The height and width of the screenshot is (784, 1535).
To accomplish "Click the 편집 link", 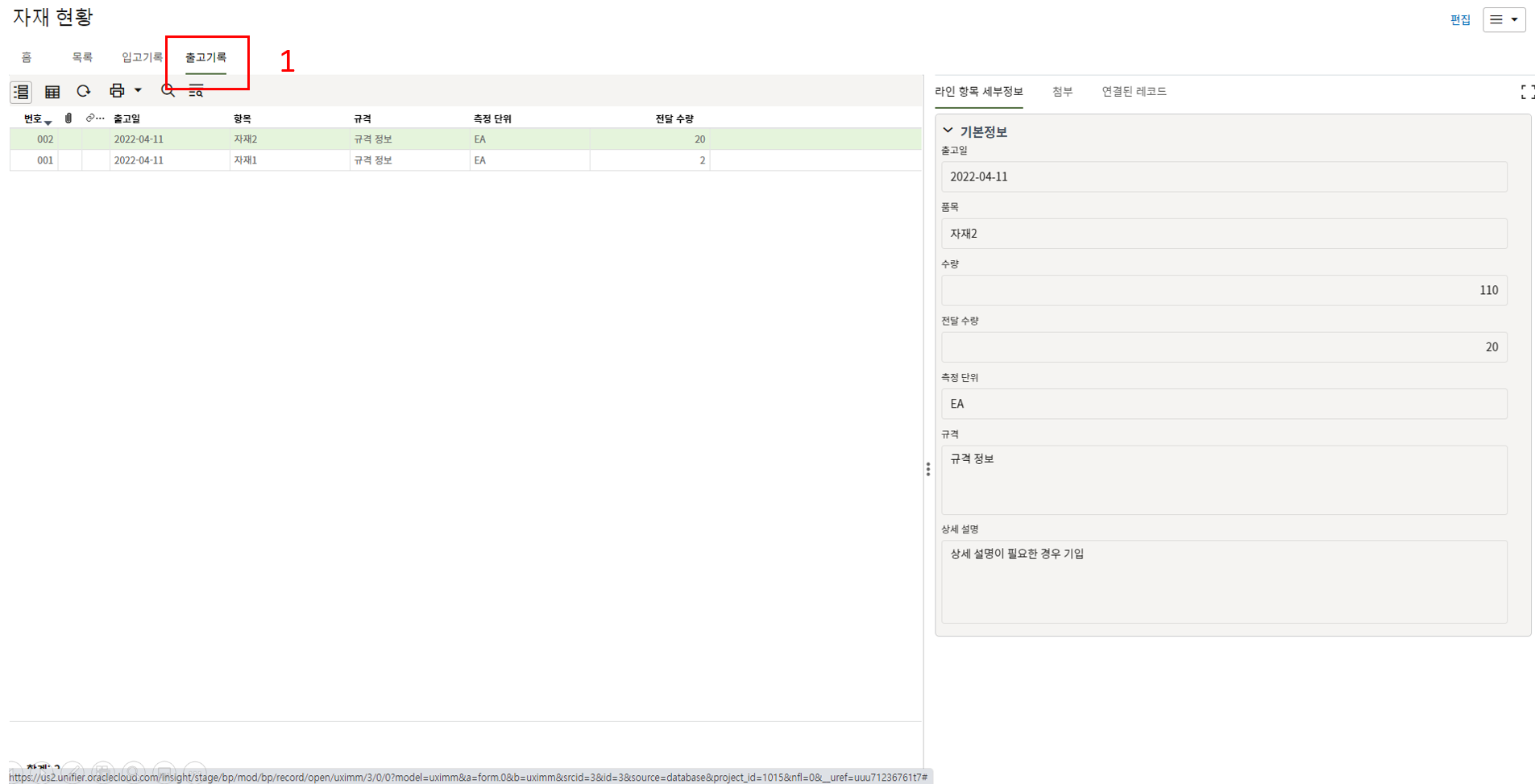I will (x=1460, y=20).
